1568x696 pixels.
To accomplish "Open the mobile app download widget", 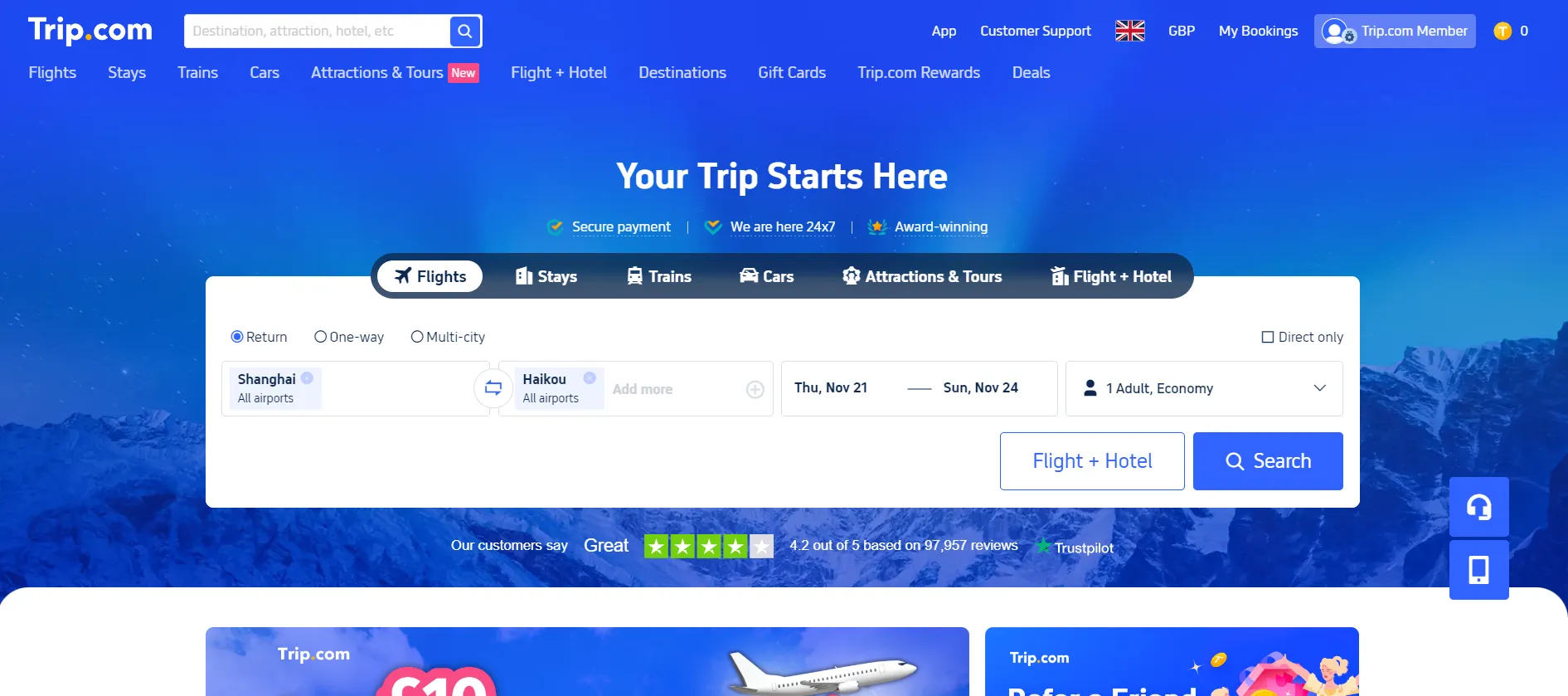I will pos(1478,570).
